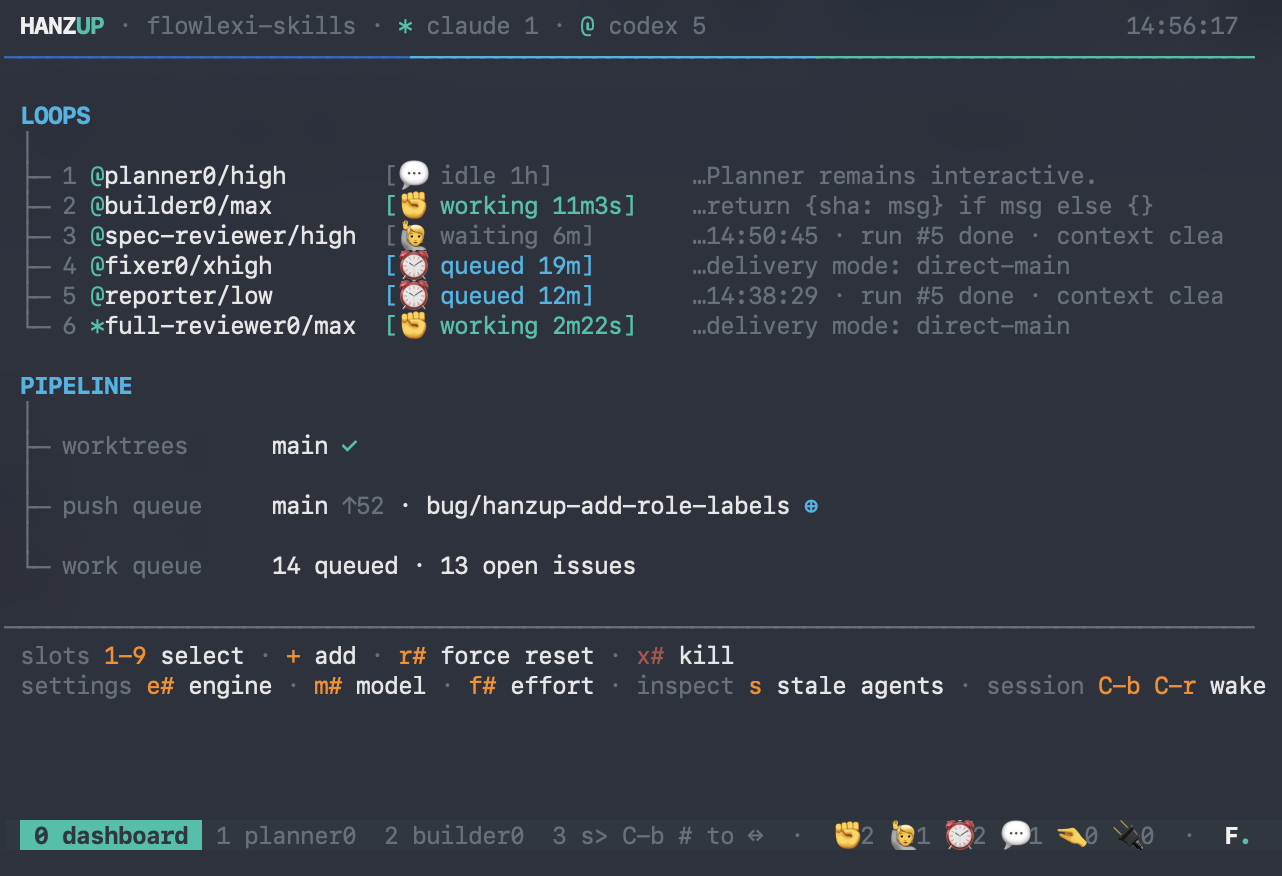Click the 14:56:17 clock
Screen dimensions: 1282x876
tap(1182, 26)
